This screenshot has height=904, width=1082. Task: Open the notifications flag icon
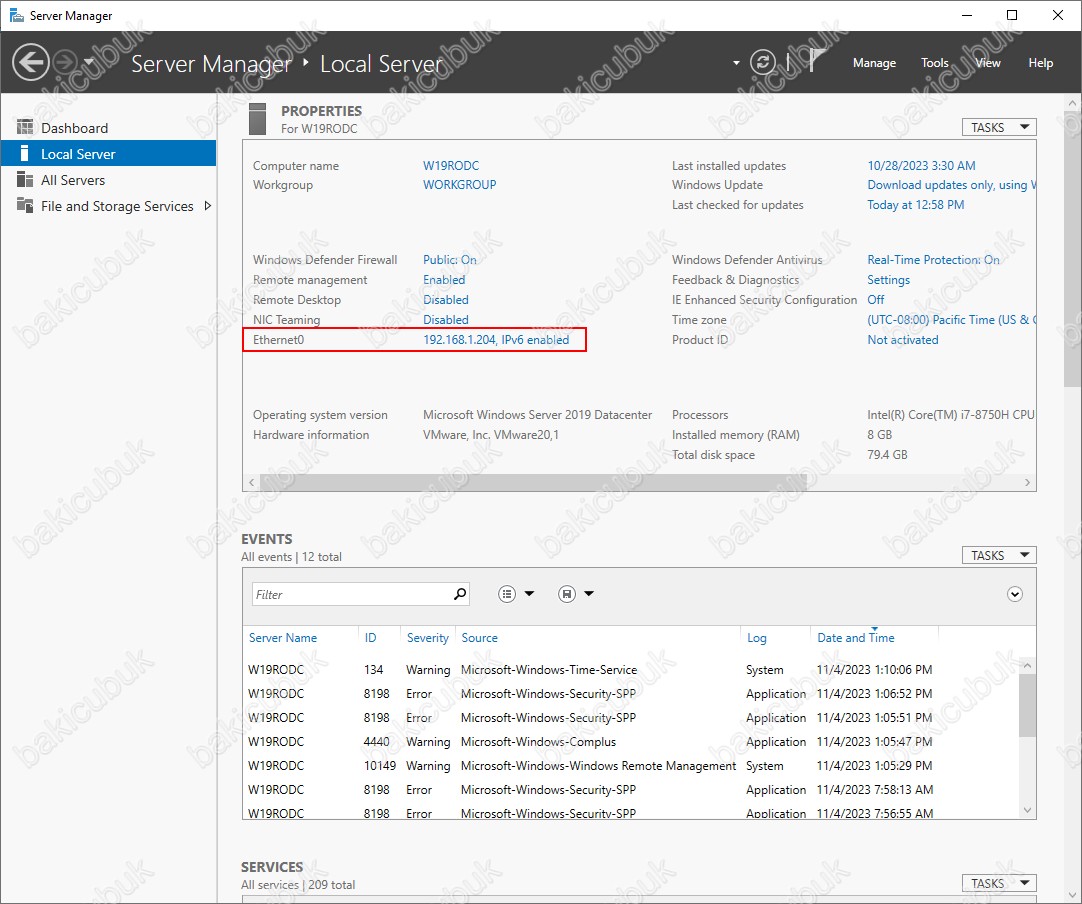816,61
